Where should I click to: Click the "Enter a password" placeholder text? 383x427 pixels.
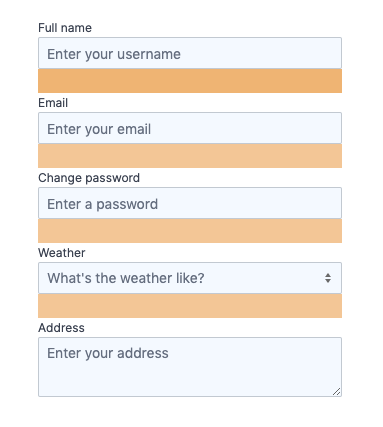click(x=103, y=204)
